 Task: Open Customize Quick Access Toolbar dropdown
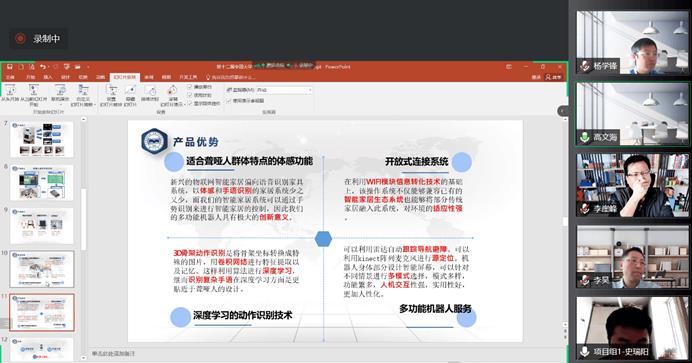88,67
